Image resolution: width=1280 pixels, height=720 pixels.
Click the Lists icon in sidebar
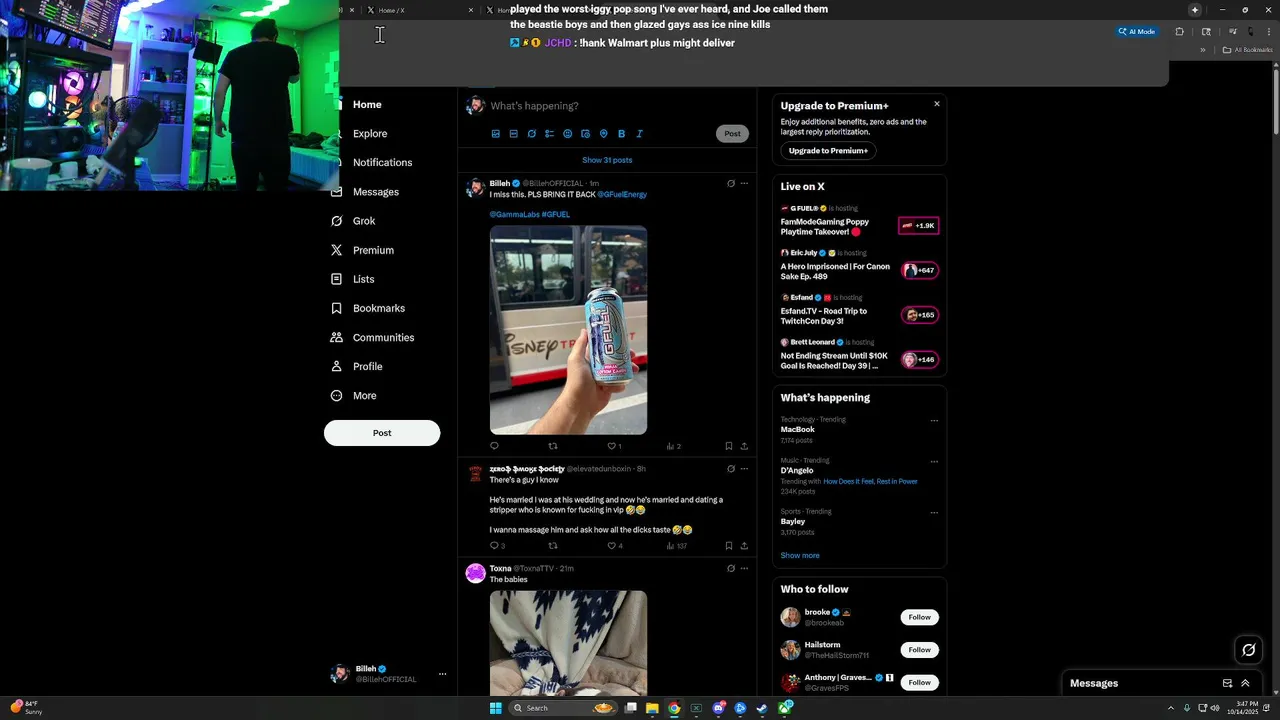point(337,279)
